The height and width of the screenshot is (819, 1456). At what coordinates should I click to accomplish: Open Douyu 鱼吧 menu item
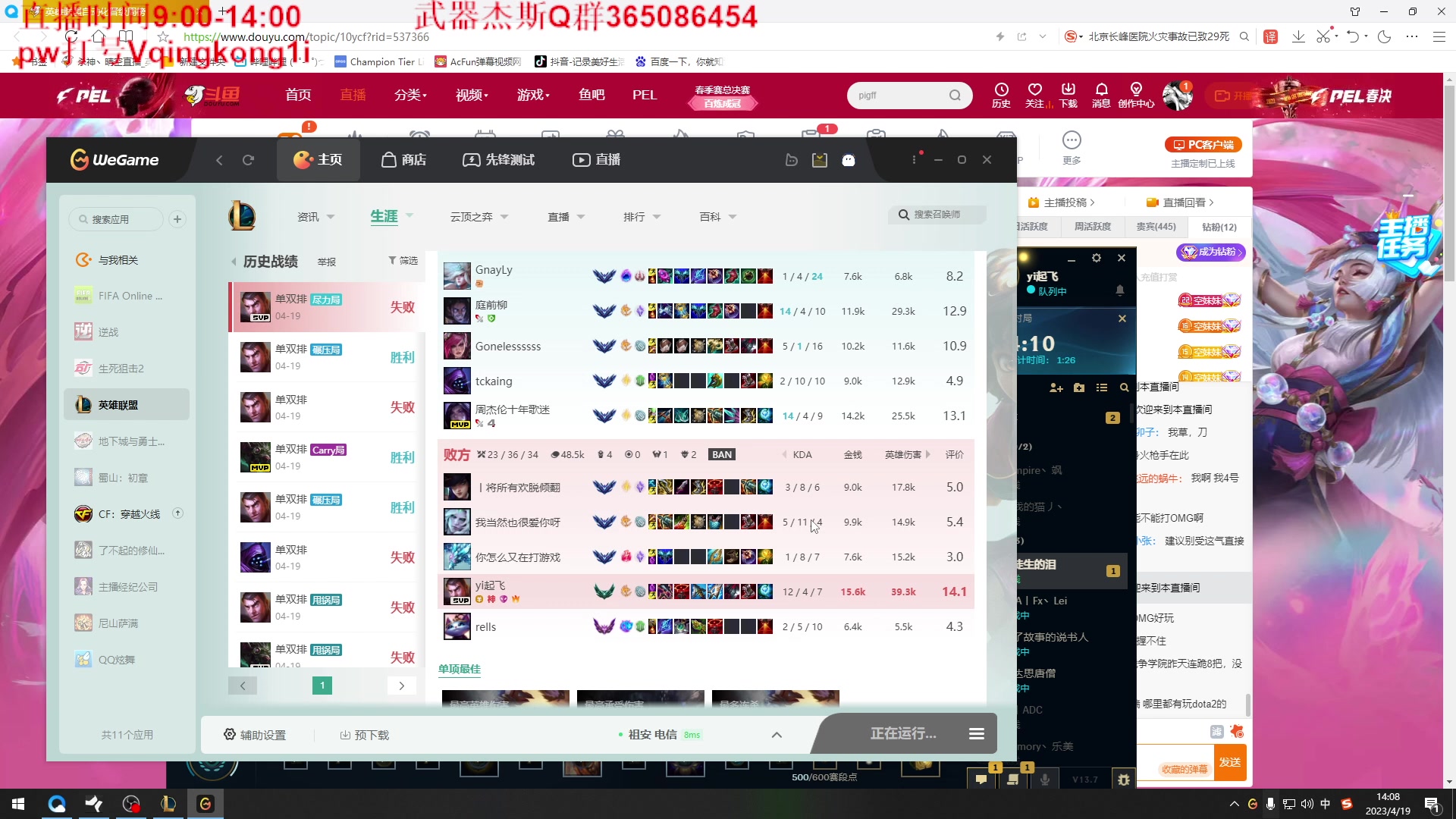click(591, 95)
